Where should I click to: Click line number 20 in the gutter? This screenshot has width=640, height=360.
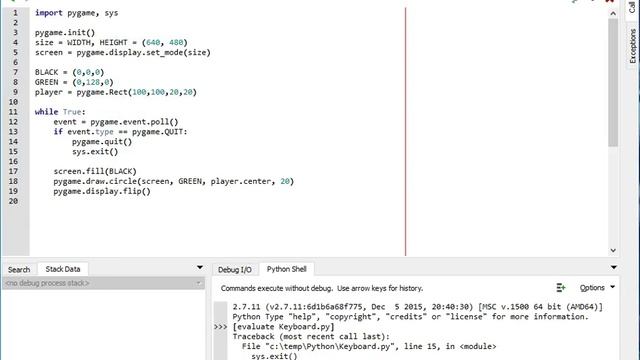[13, 201]
